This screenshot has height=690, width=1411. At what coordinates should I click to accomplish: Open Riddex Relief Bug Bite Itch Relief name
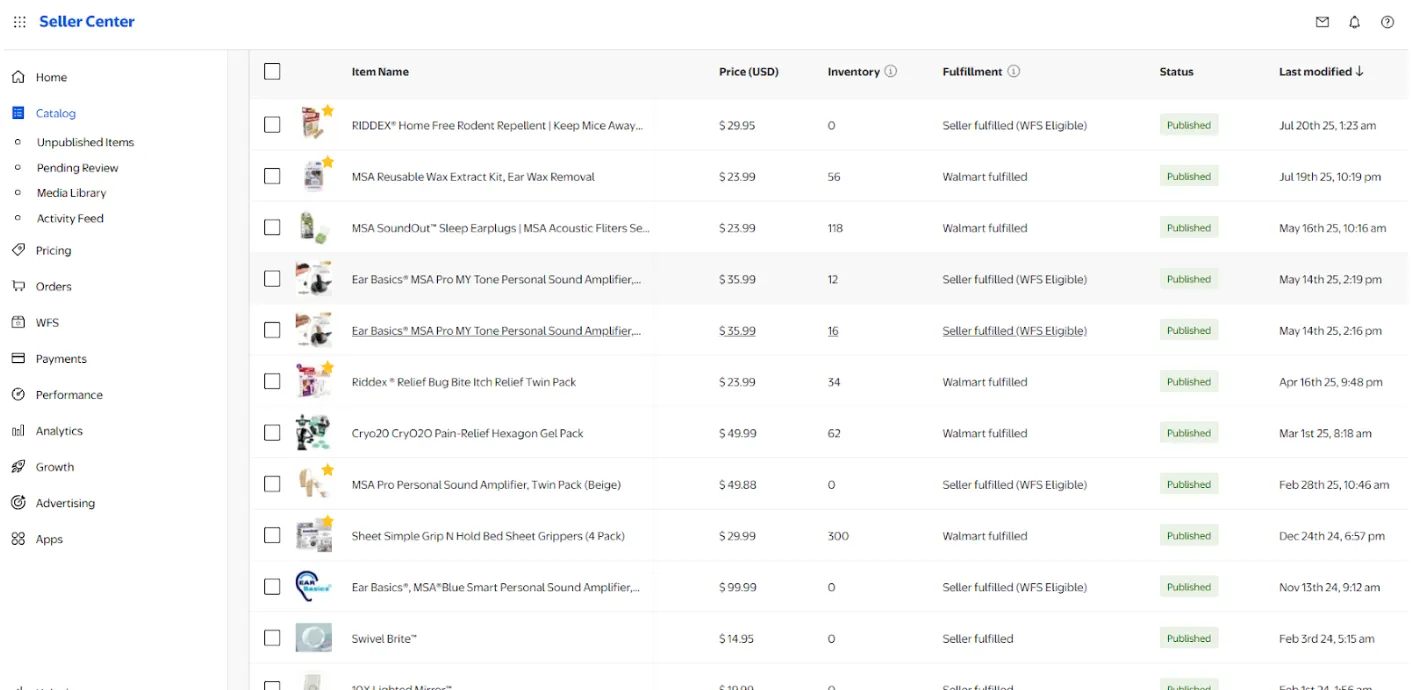tap(464, 382)
